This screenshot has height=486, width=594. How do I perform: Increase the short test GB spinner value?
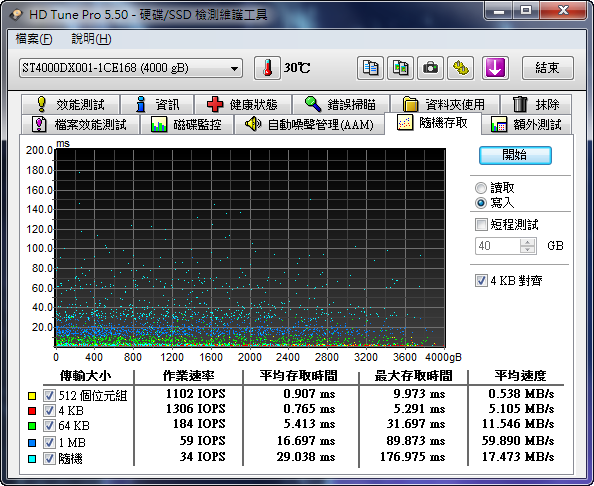pos(527,242)
